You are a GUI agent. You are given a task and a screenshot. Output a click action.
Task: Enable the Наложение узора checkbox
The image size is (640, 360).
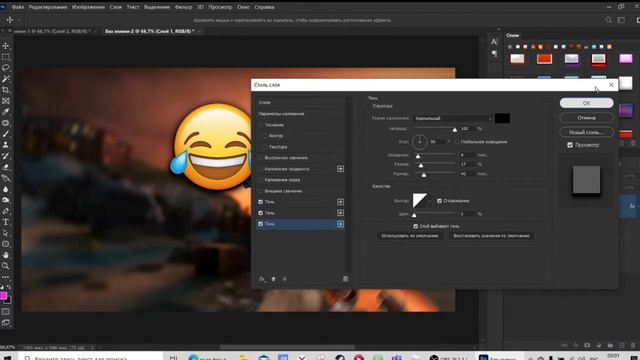click(261, 180)
